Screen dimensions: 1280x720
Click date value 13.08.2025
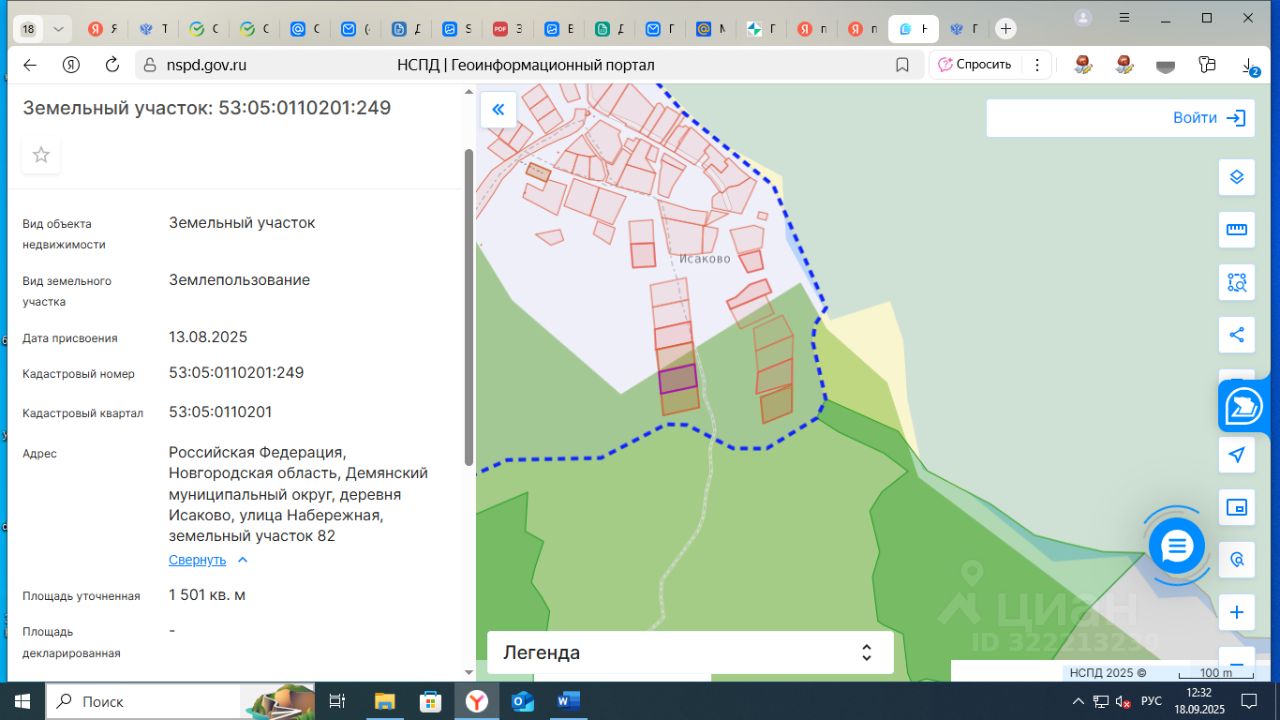pyautogui.click(x=208, y=337)
